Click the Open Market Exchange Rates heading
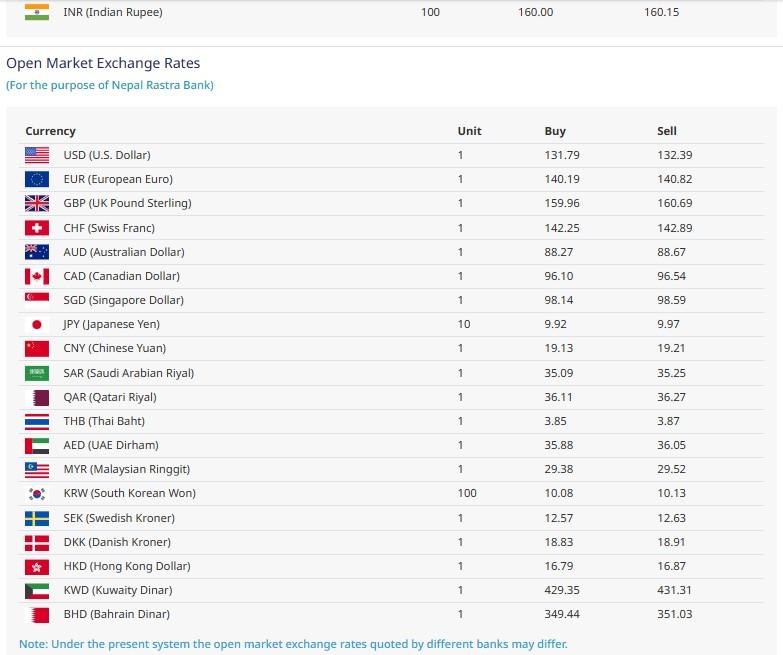The height and width of the screenshot is (655, 783). 103,63
